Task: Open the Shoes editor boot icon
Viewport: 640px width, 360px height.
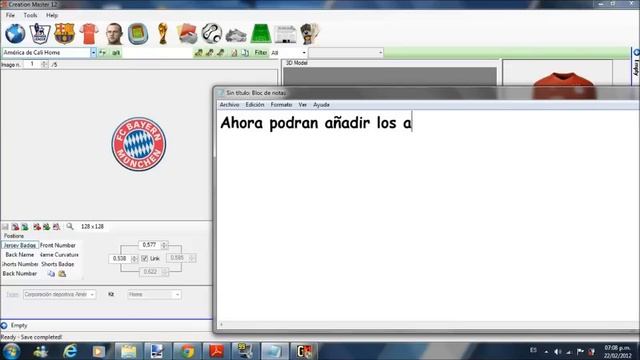Action: coord(236,35)
